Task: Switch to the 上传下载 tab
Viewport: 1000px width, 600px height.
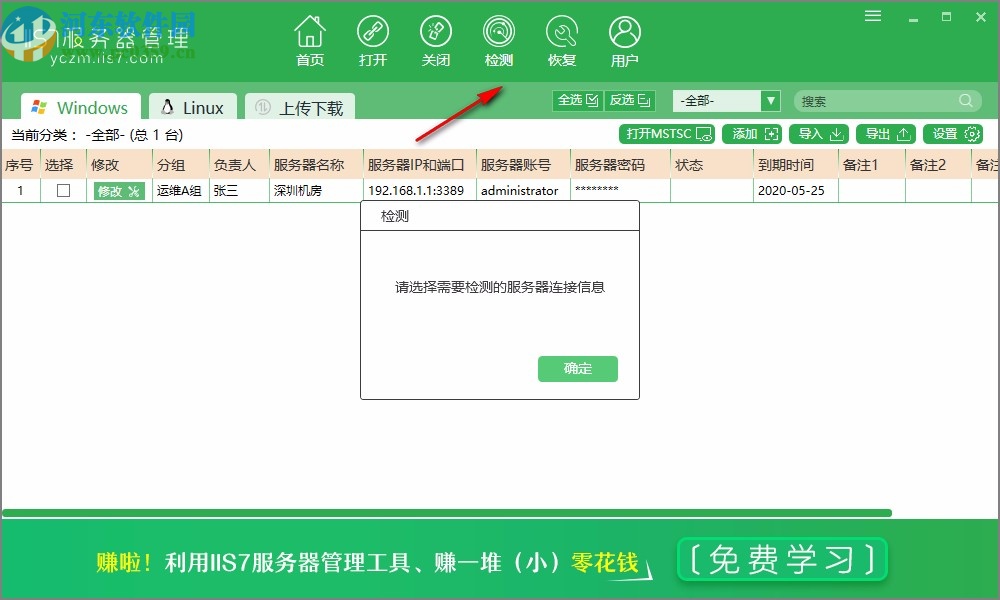Action: click(300, 106)
